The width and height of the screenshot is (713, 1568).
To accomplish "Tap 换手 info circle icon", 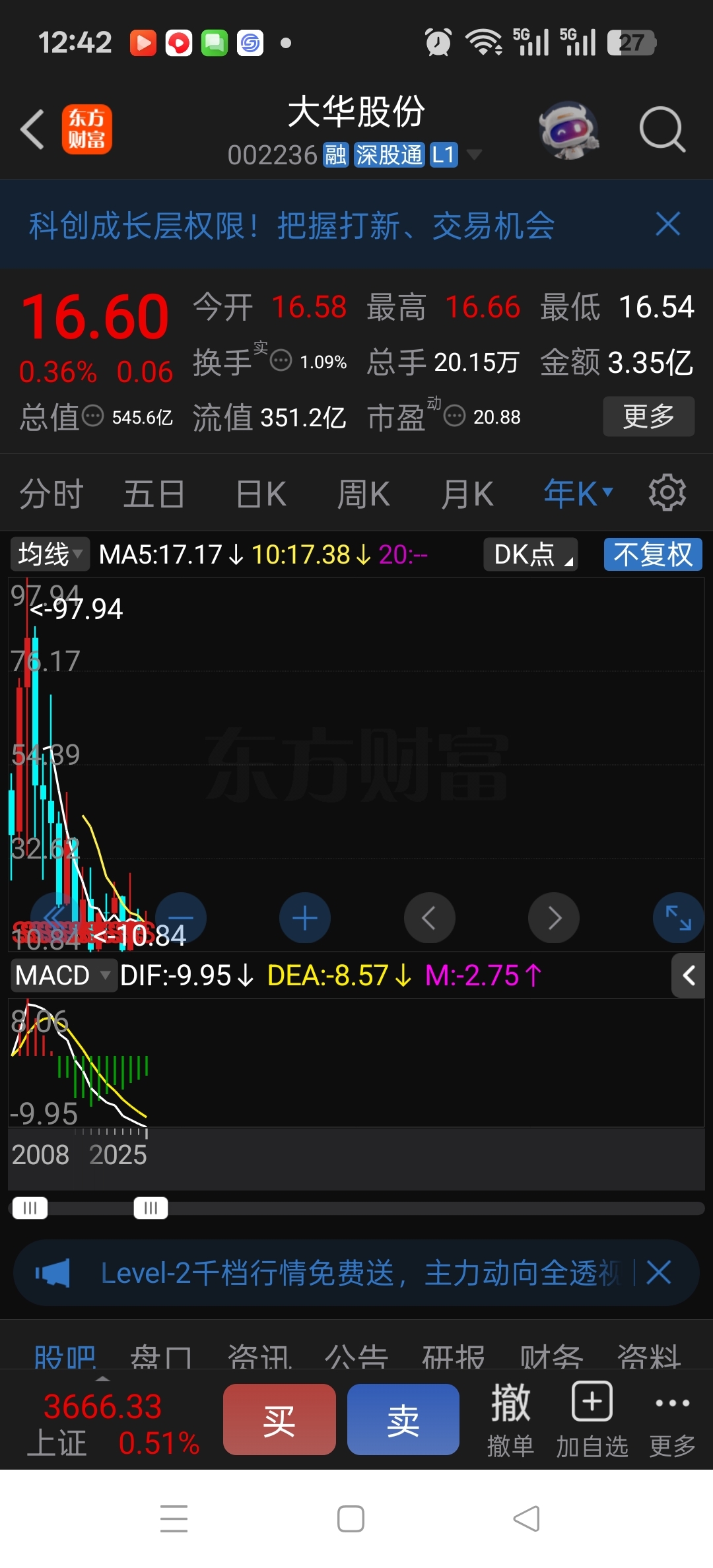I will coord(281,360).
